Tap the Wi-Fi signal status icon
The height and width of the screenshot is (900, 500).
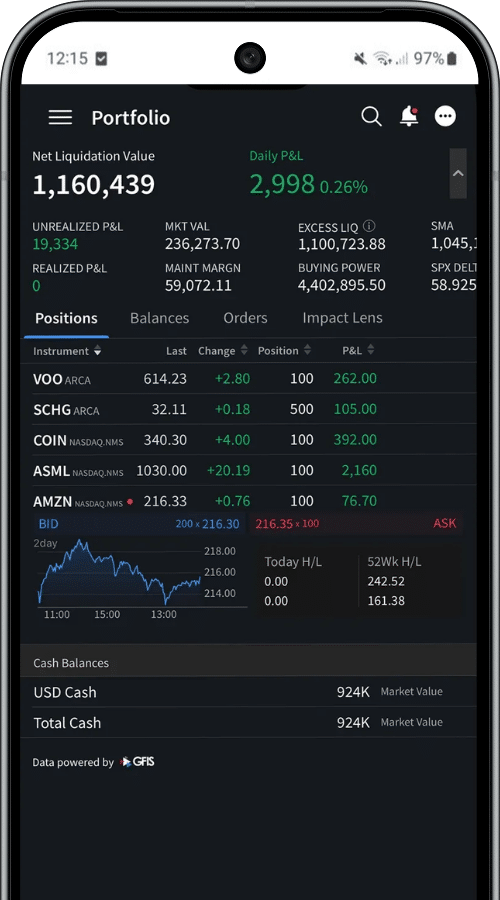[x=381, y=58]
